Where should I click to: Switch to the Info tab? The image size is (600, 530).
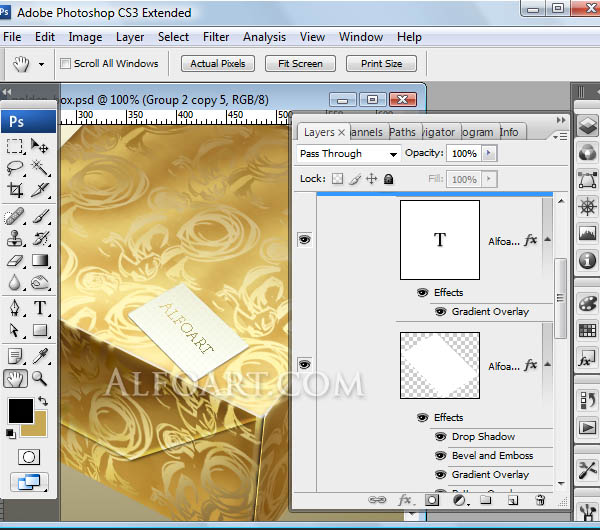509,132
